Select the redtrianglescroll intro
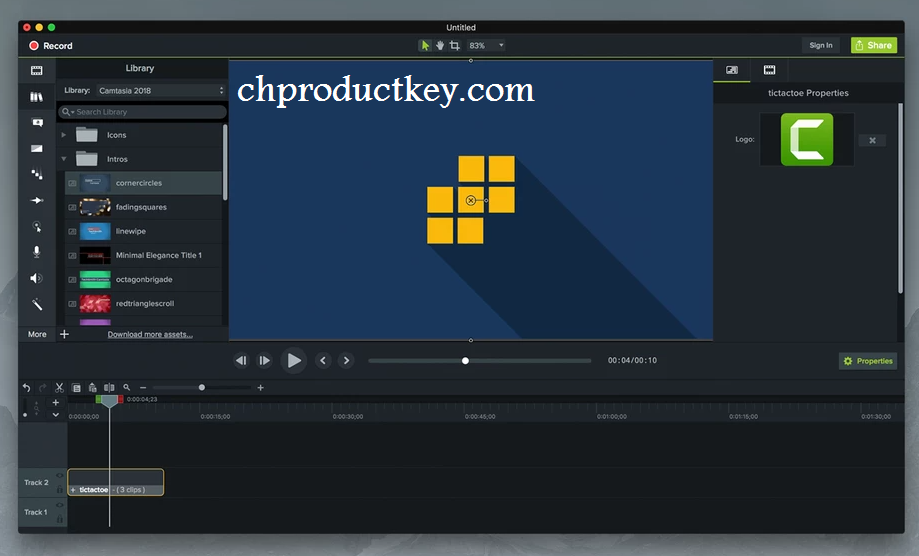919x556 pixels. (144, 303)
